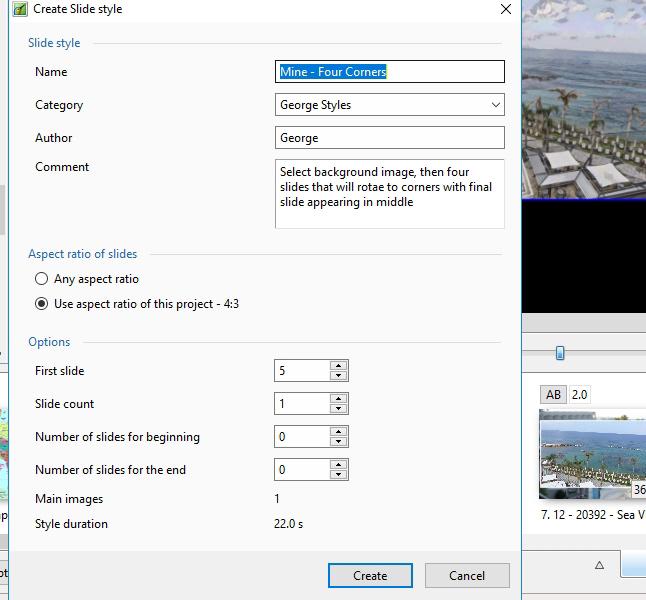Click the Style duration value 22.0 s

pyautogui.click(x=288, y=524)
